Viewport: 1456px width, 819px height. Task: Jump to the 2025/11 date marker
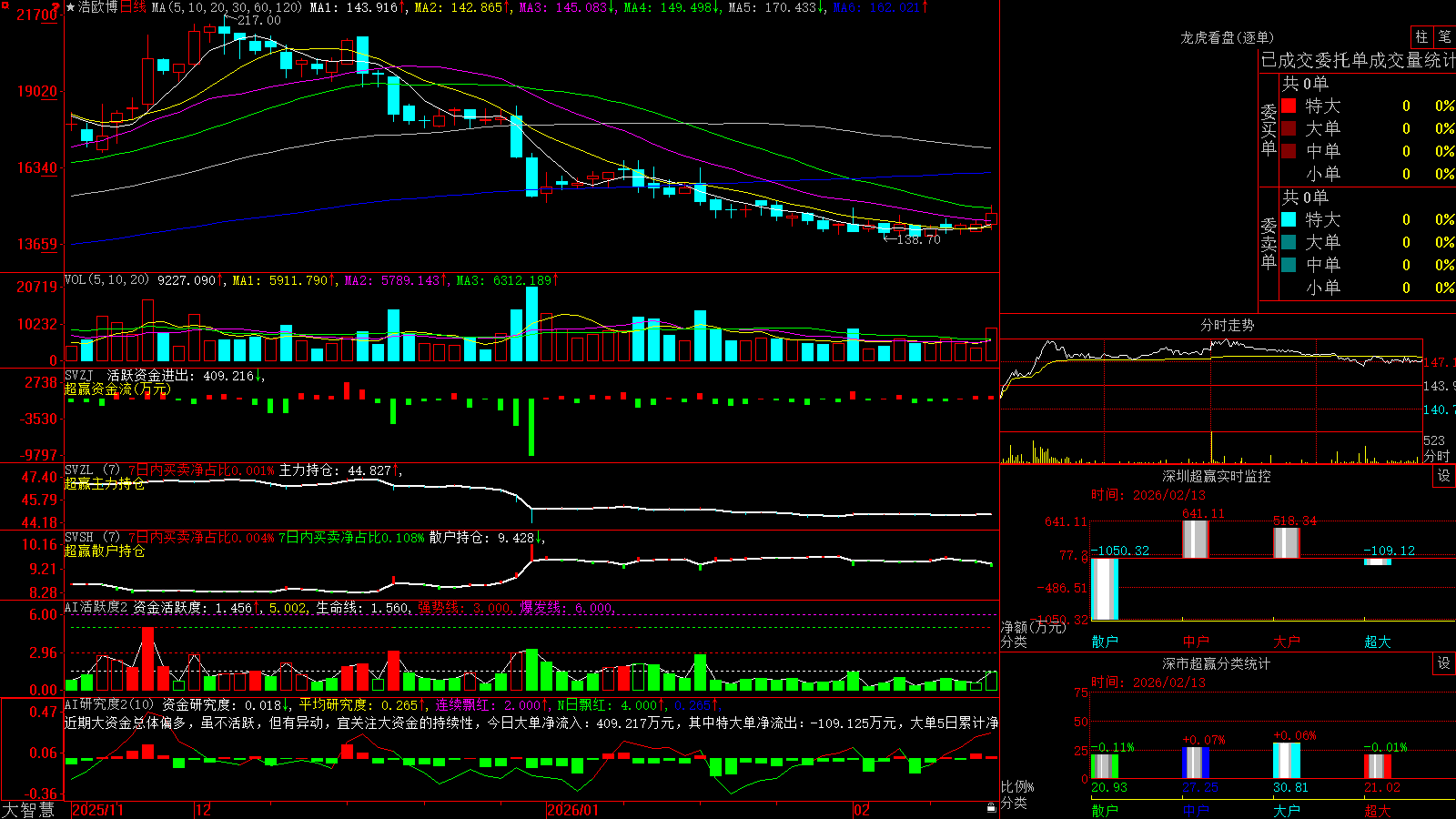point(97,810)
